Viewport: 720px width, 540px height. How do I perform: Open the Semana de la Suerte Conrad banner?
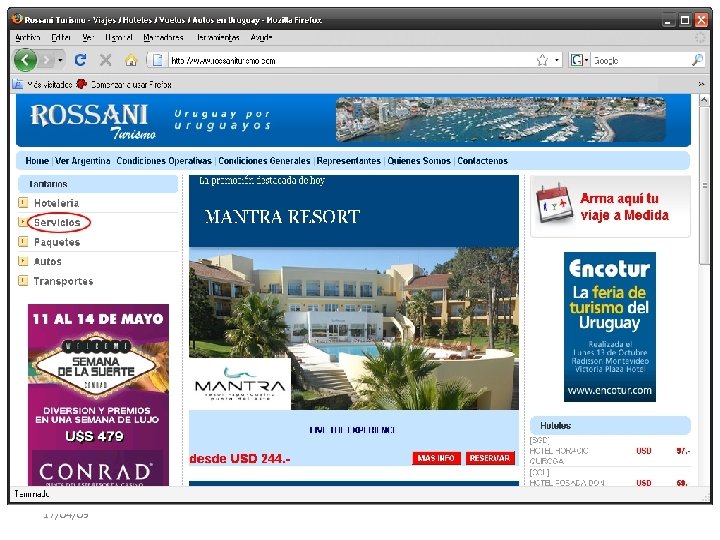point(98,395)
